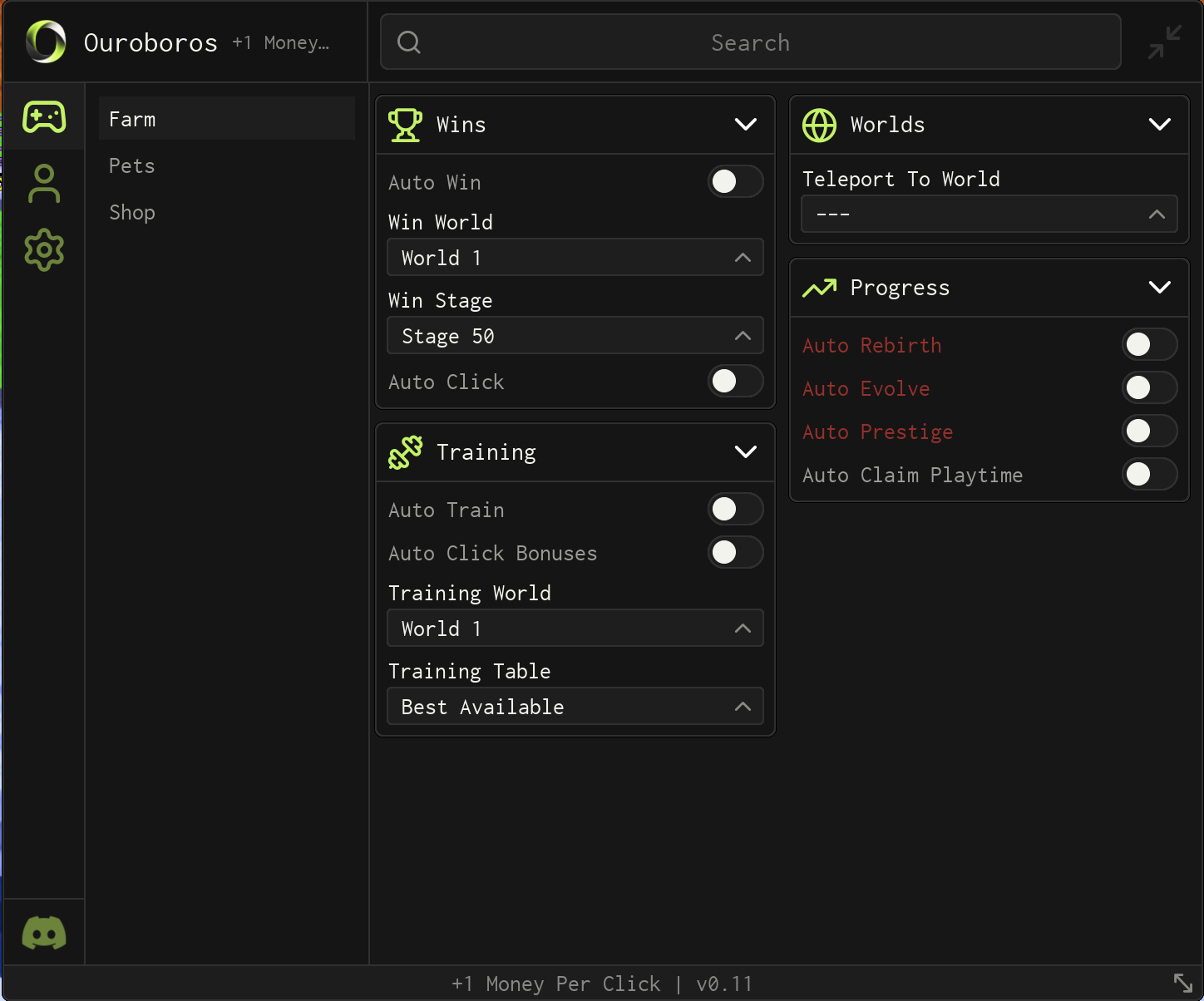Screen dimensions: 1204x1001
Task: Collapse the Progress section chevron
Action: point(1160,288)
